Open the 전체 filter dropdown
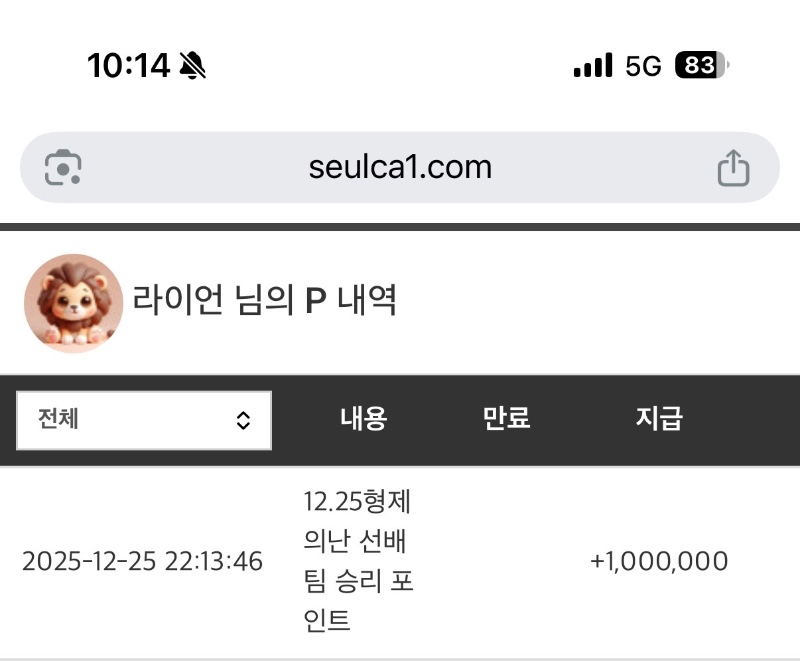This screenshot has width=800, height=661. (143, 420)
